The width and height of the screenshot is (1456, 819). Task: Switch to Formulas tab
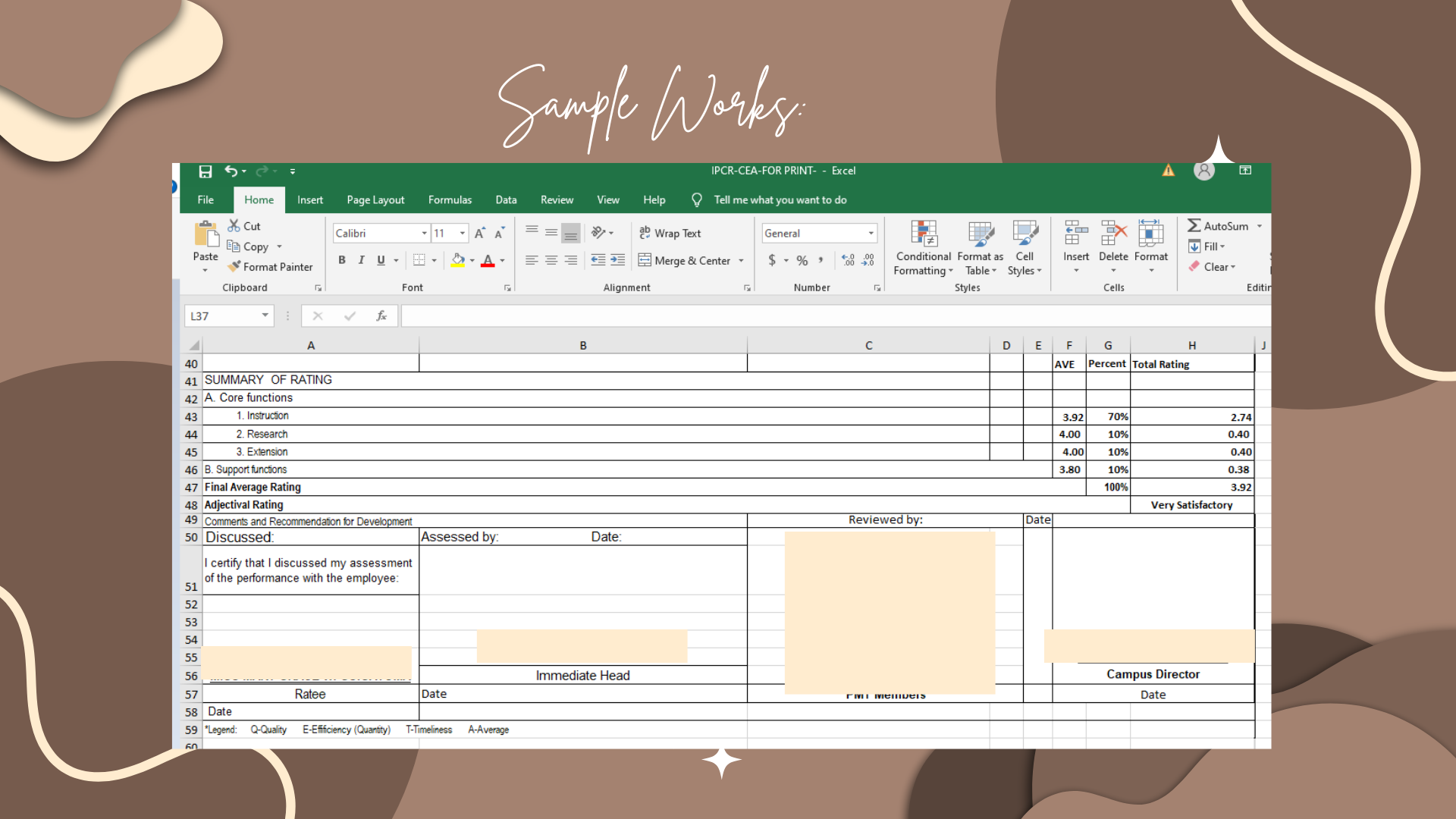[x=450, y=200]
